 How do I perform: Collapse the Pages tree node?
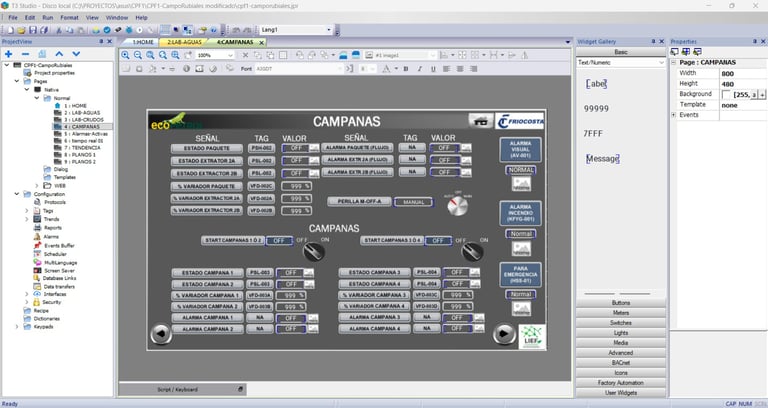coord(17,81)
